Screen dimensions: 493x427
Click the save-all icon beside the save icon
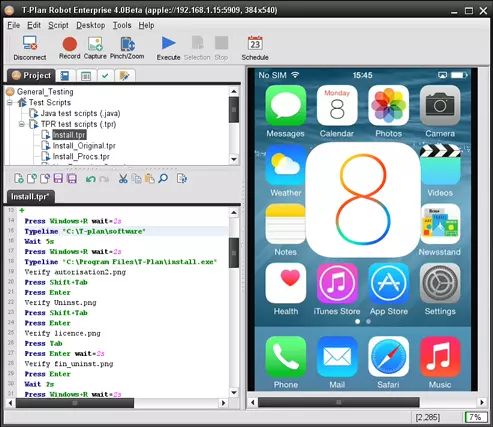tap(72, 179)
